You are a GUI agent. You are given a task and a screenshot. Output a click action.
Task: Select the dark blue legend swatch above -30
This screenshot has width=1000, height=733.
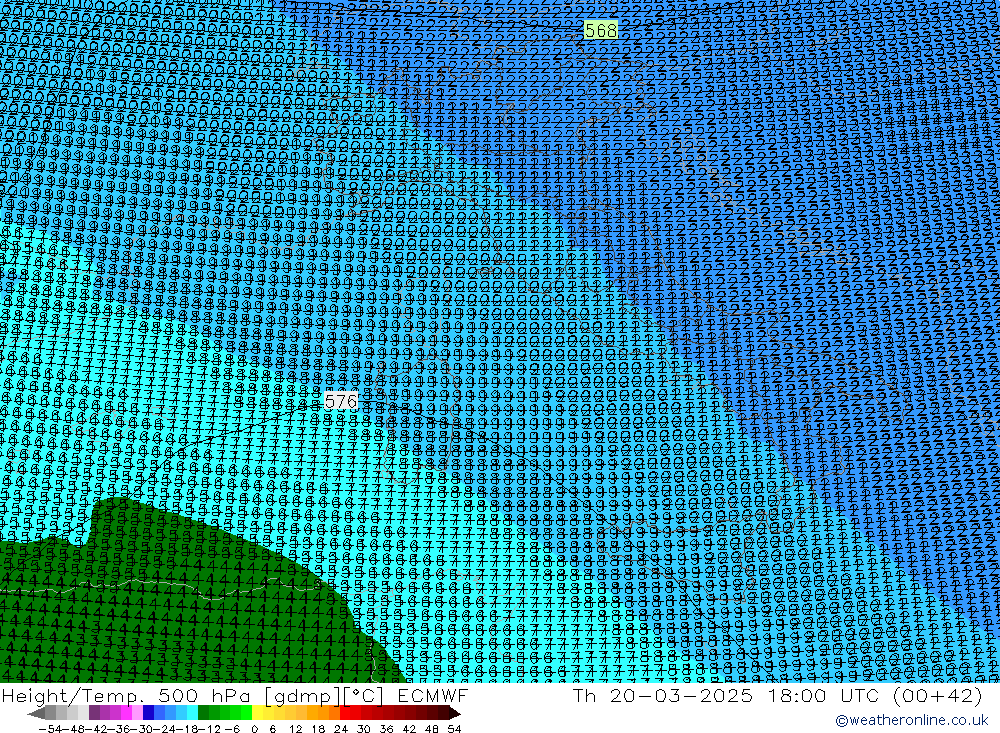(x=149, y=713)
